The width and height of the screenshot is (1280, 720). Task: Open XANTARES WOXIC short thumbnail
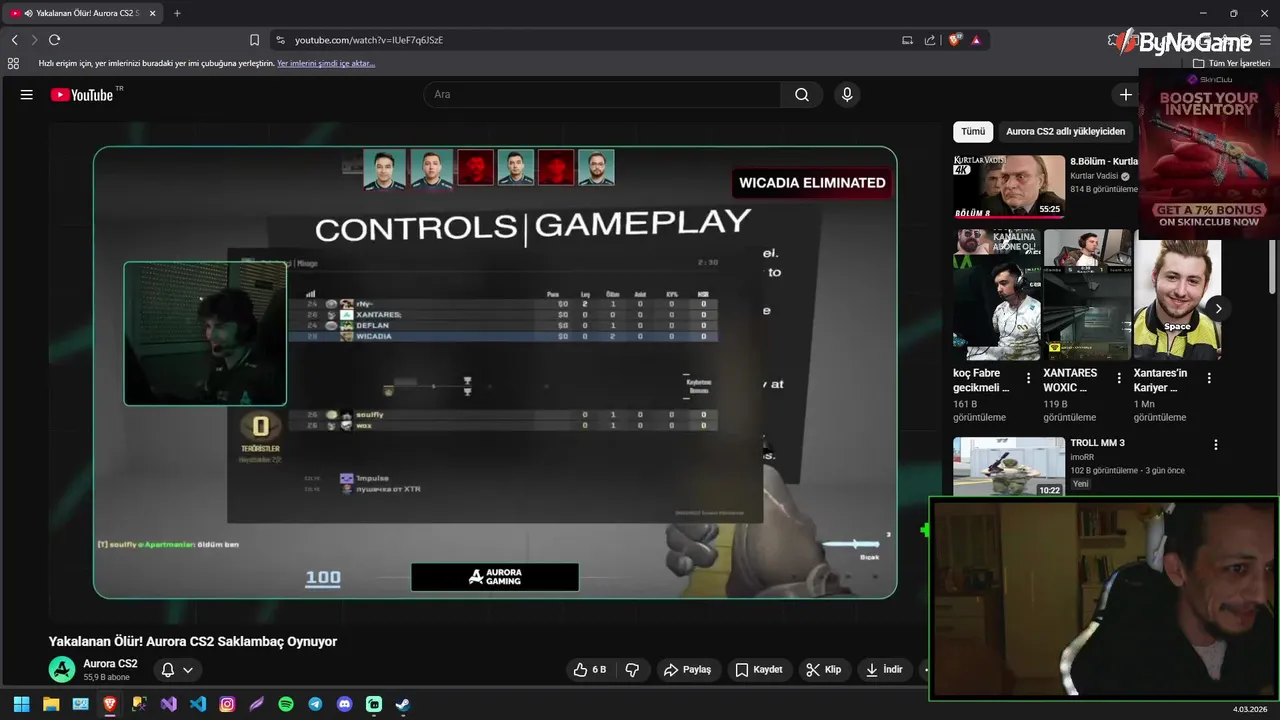(x=1087, y=294)
